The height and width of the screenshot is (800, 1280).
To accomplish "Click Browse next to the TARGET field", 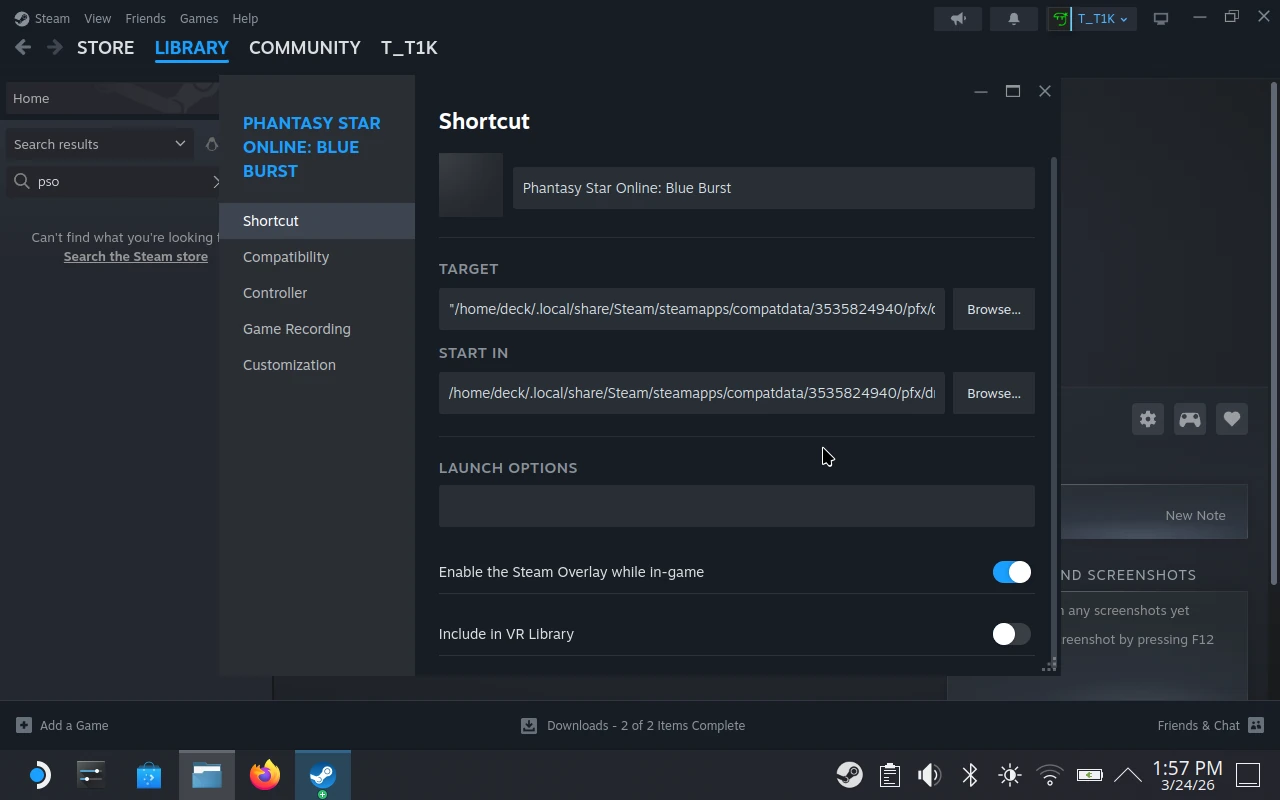I will (x=993, y=309).
